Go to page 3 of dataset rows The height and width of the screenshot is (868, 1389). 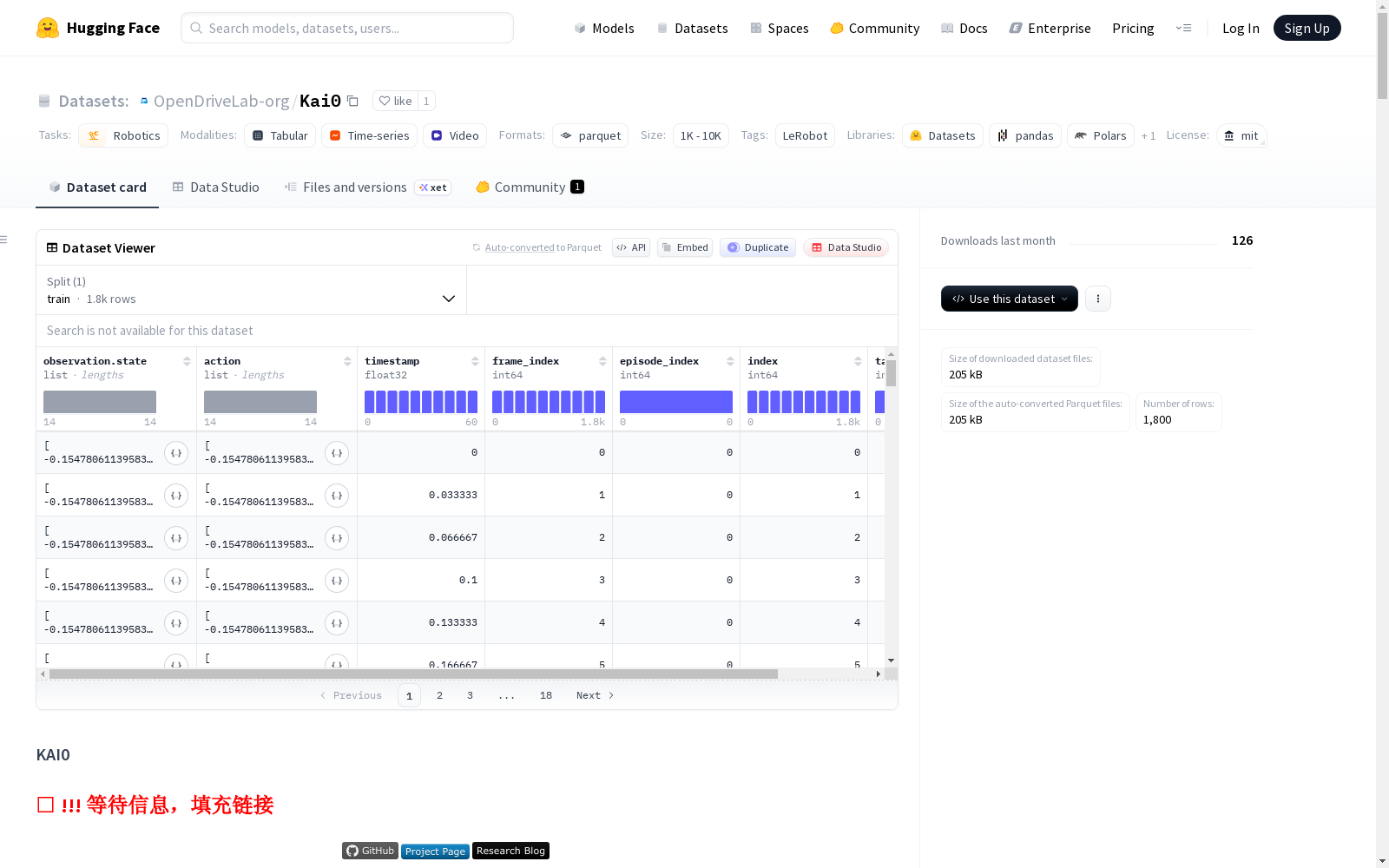click(471, 695)
